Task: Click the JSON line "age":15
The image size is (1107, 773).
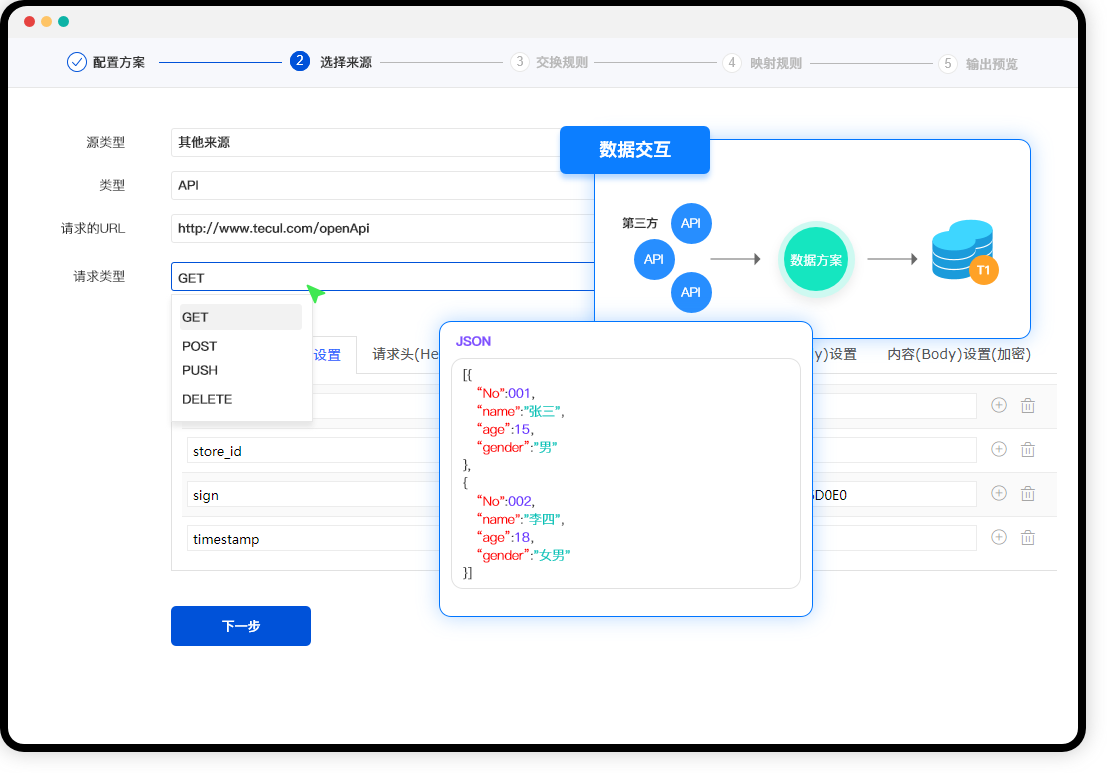Action: pos(505,429)
